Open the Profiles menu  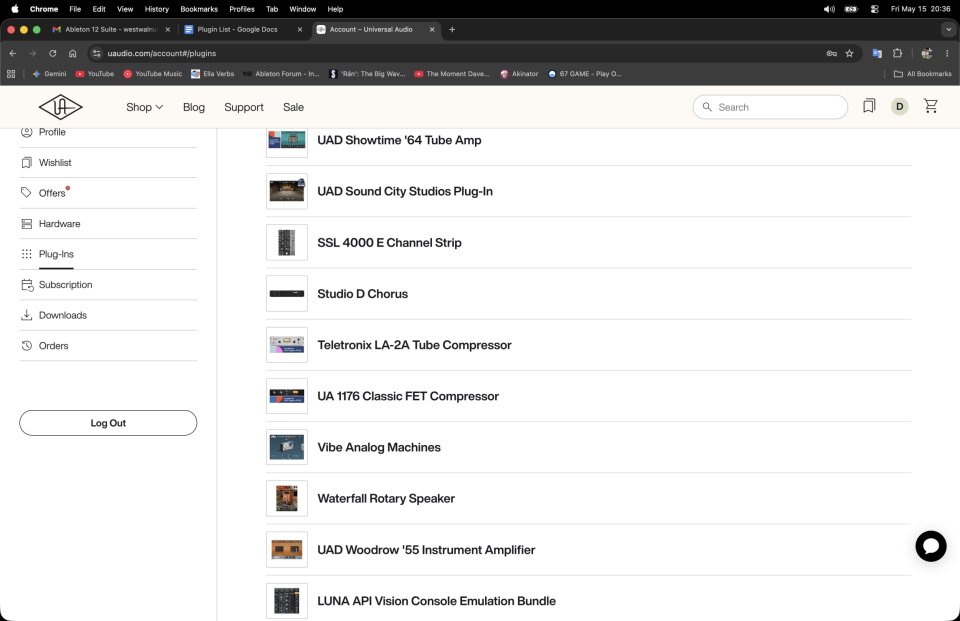coord(242,9)
